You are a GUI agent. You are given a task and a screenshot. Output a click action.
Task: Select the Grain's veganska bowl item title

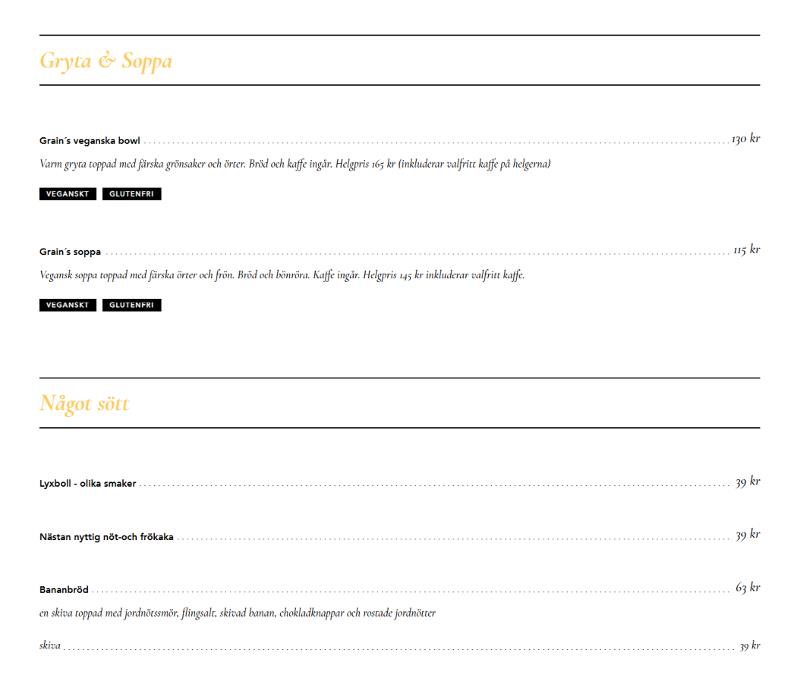(x=89, y=141)
